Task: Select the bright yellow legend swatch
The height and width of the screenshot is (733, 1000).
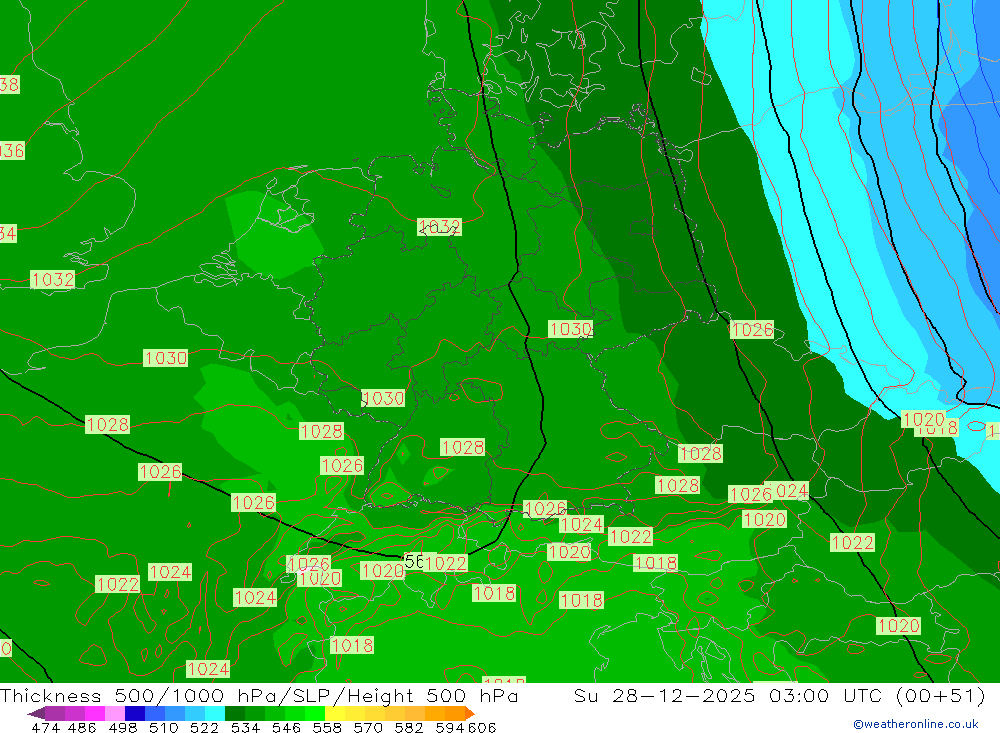Action: pyautogui.click(x=335, y=713)
